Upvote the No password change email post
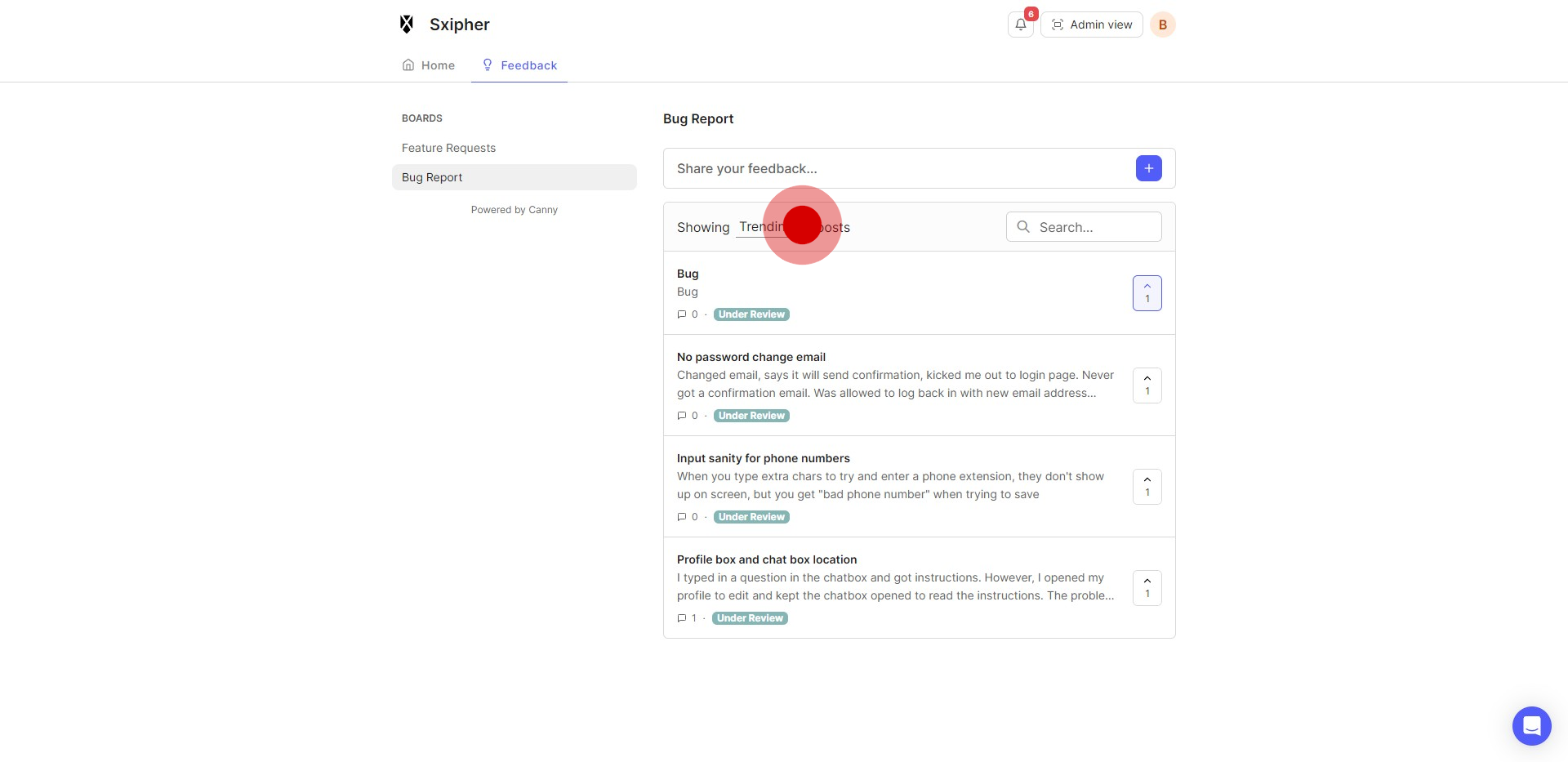Screen dimensions: 1568x762 point(1147,385)
